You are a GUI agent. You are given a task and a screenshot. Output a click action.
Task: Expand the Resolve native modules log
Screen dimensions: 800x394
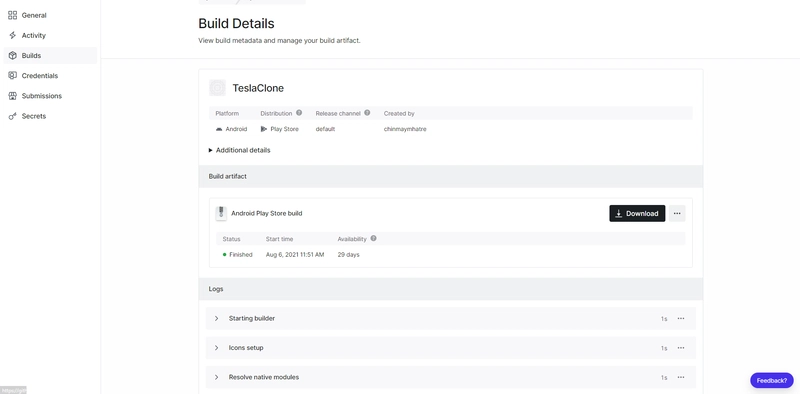[216, 378]
